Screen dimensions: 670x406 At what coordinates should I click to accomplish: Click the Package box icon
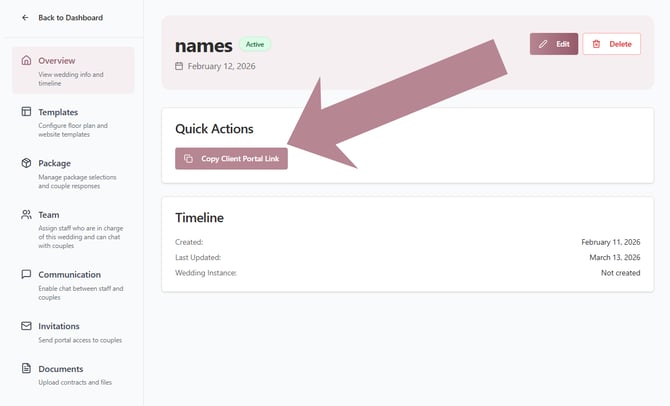26,163
